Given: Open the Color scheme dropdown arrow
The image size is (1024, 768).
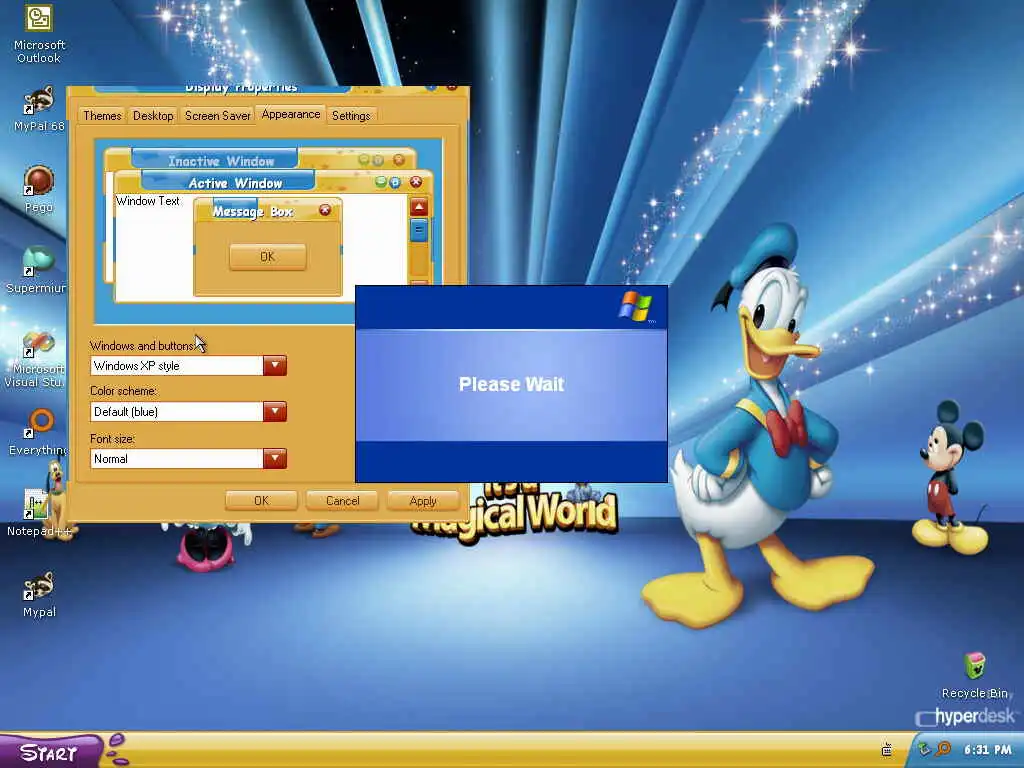Looking at the screenshot, I should (275, 411).
